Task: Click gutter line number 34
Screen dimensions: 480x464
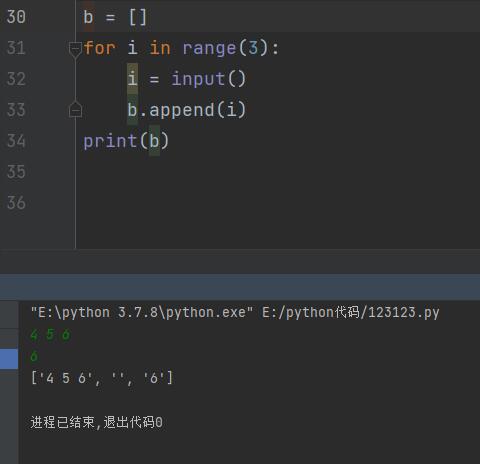Action: pyautogui.click(x=16, y=141)
